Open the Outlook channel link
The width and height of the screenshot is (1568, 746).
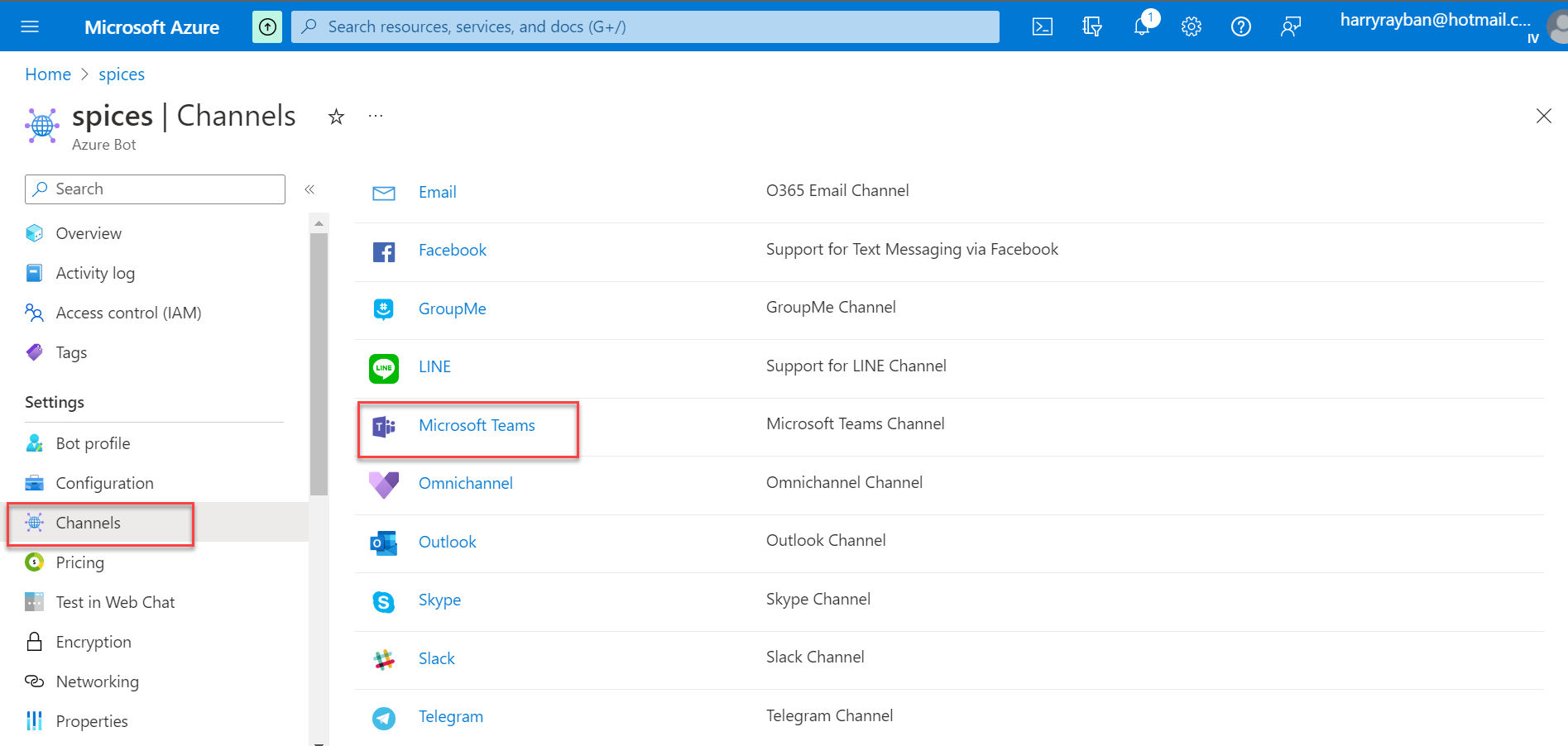click(x=448, y=543)
